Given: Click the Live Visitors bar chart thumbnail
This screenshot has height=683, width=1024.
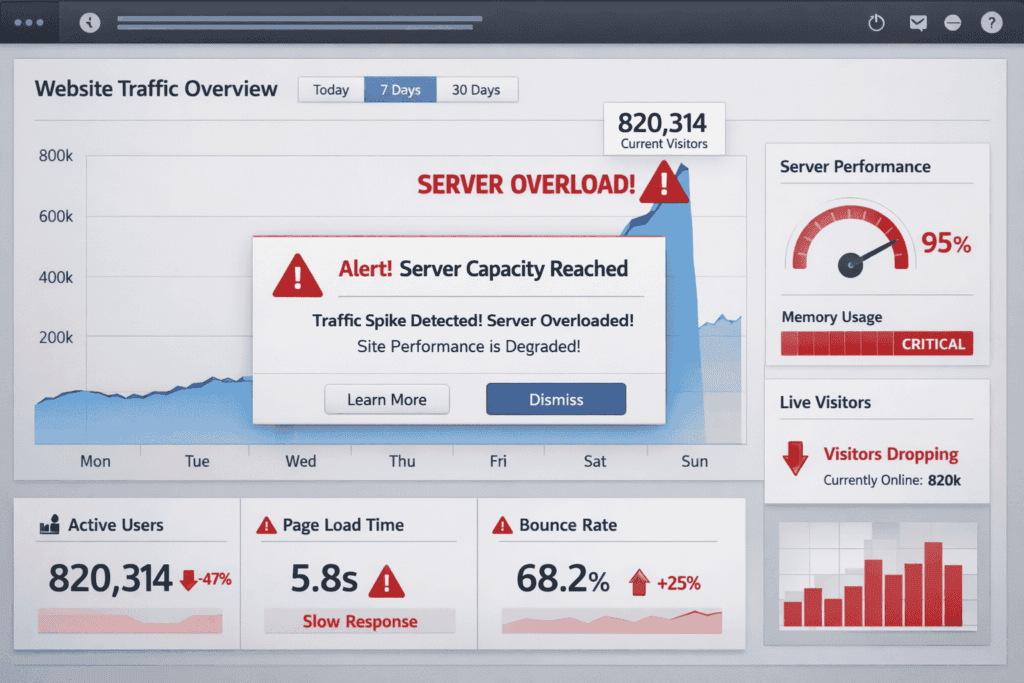Looking at the screenshot, I should 876,576.
